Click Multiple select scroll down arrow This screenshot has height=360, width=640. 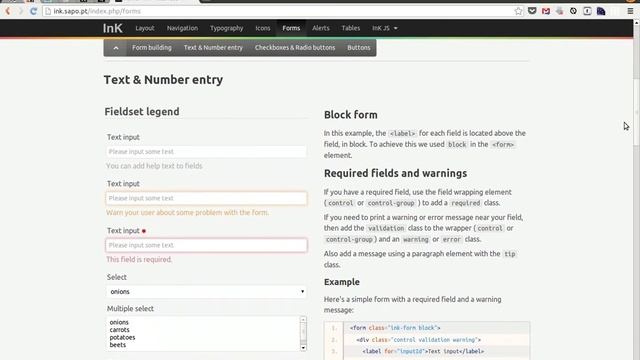click(303, 348)
